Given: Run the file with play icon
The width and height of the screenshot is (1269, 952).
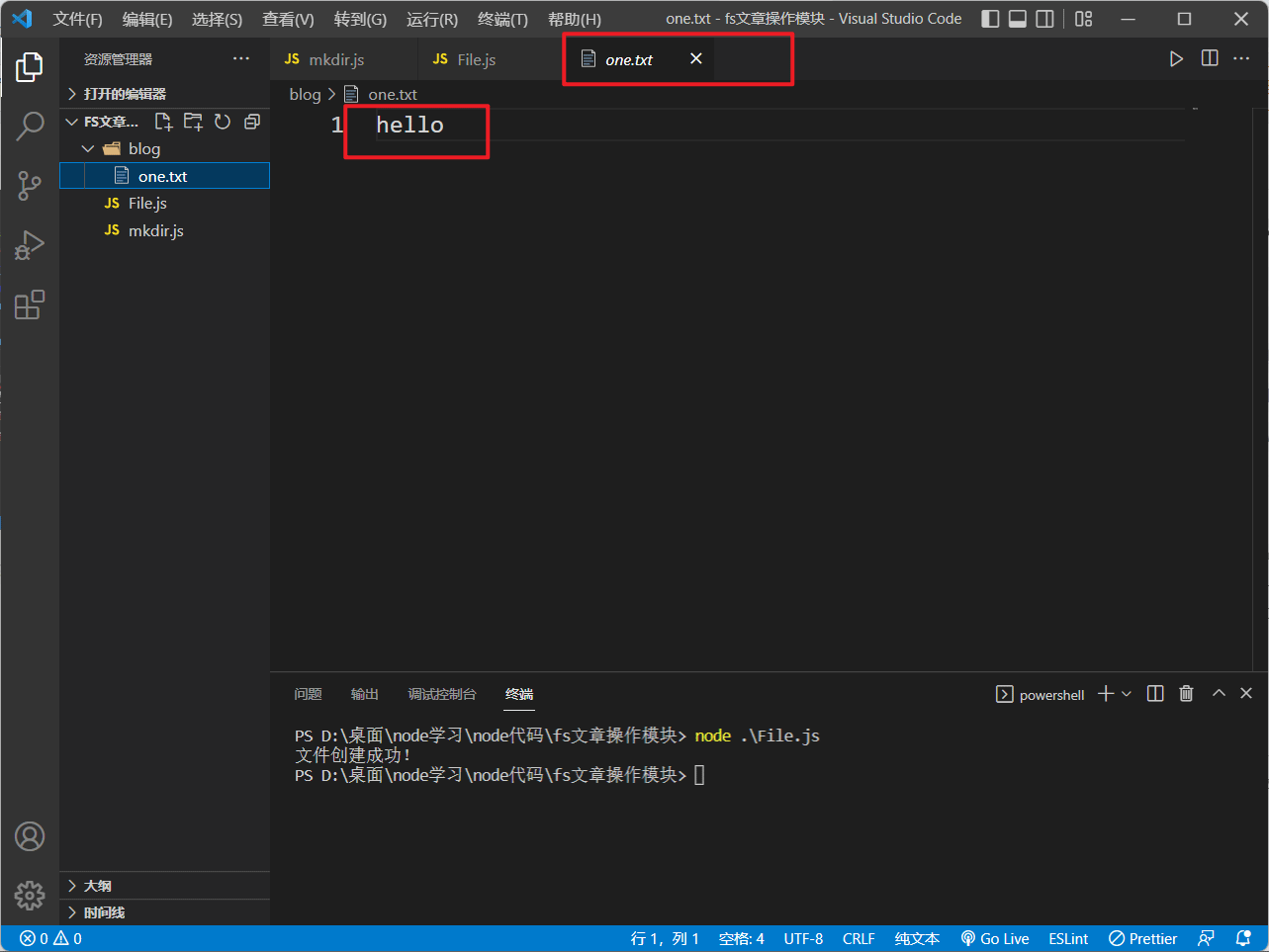Looking at the screenshot, I should tap(1176, 59).
